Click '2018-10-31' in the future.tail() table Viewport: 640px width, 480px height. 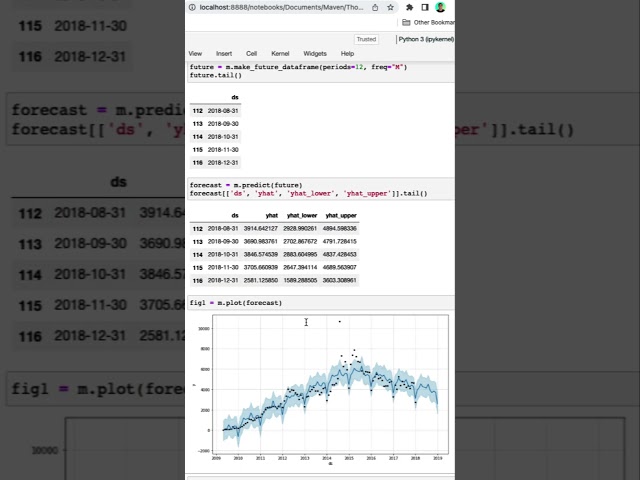[223, 137]
